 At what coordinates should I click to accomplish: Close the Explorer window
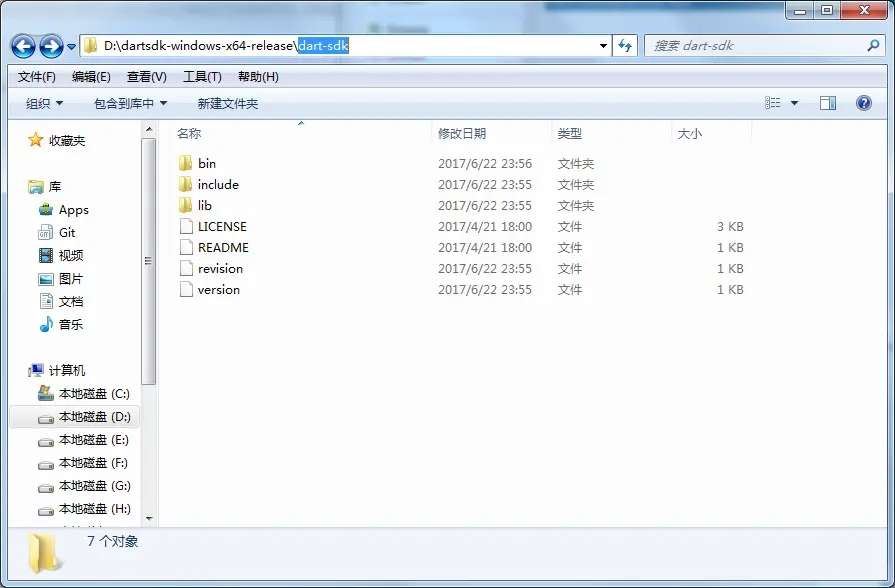tap(864, 10)
